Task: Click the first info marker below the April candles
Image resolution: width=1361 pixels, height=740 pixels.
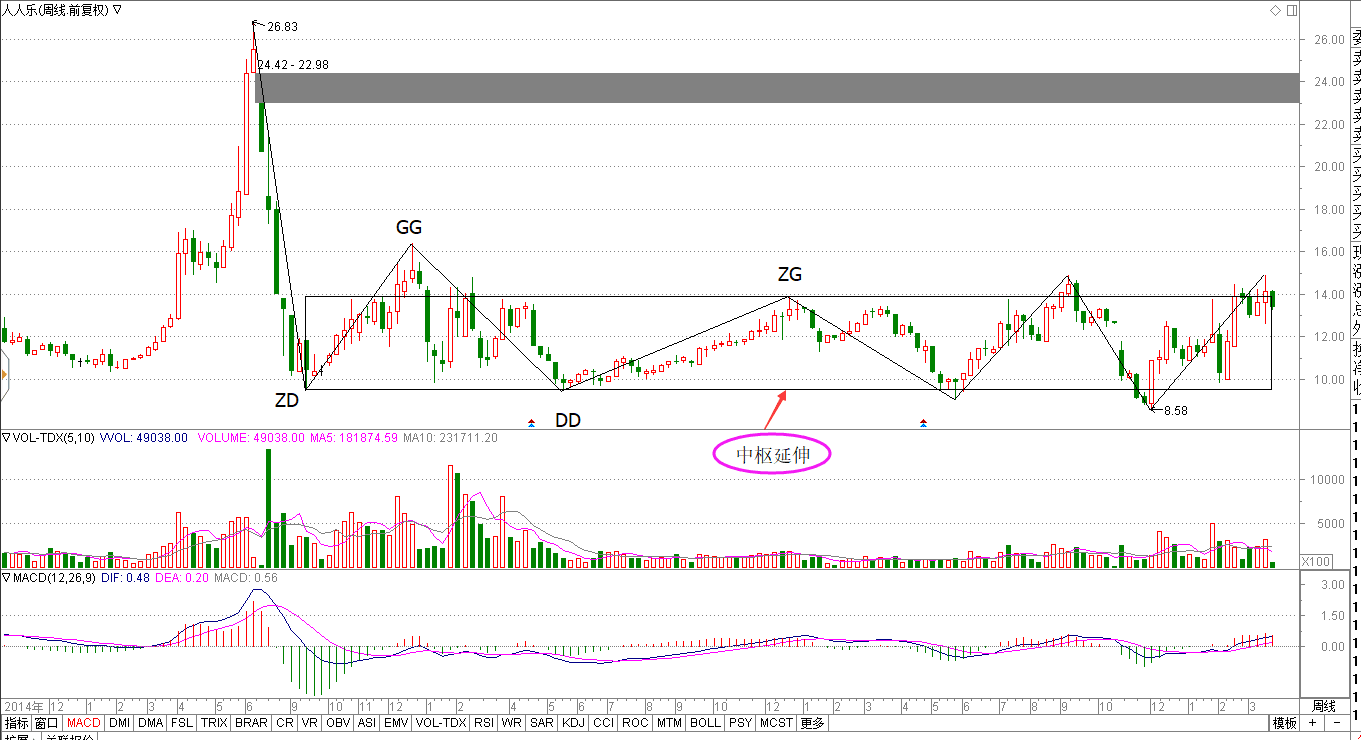Action: (531, 423)
